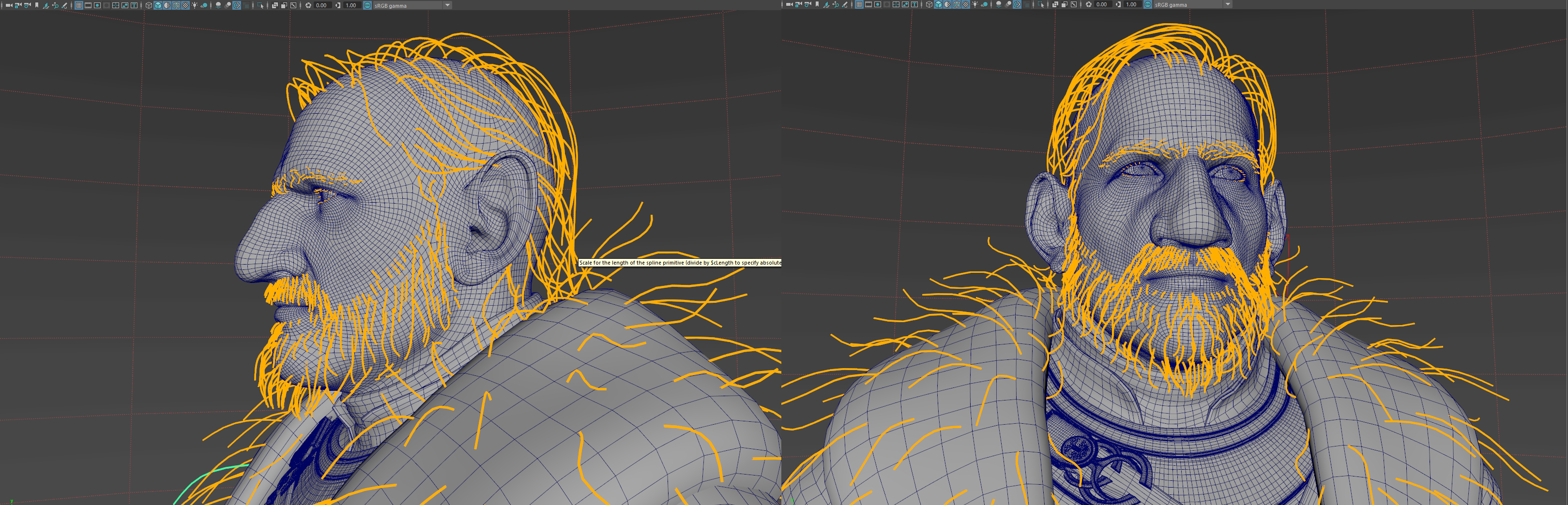Click 2D Pan/Zoom icon in left viewport
Image resolution: width=1568 pixels, height=505 pixels.
(55, 5)
